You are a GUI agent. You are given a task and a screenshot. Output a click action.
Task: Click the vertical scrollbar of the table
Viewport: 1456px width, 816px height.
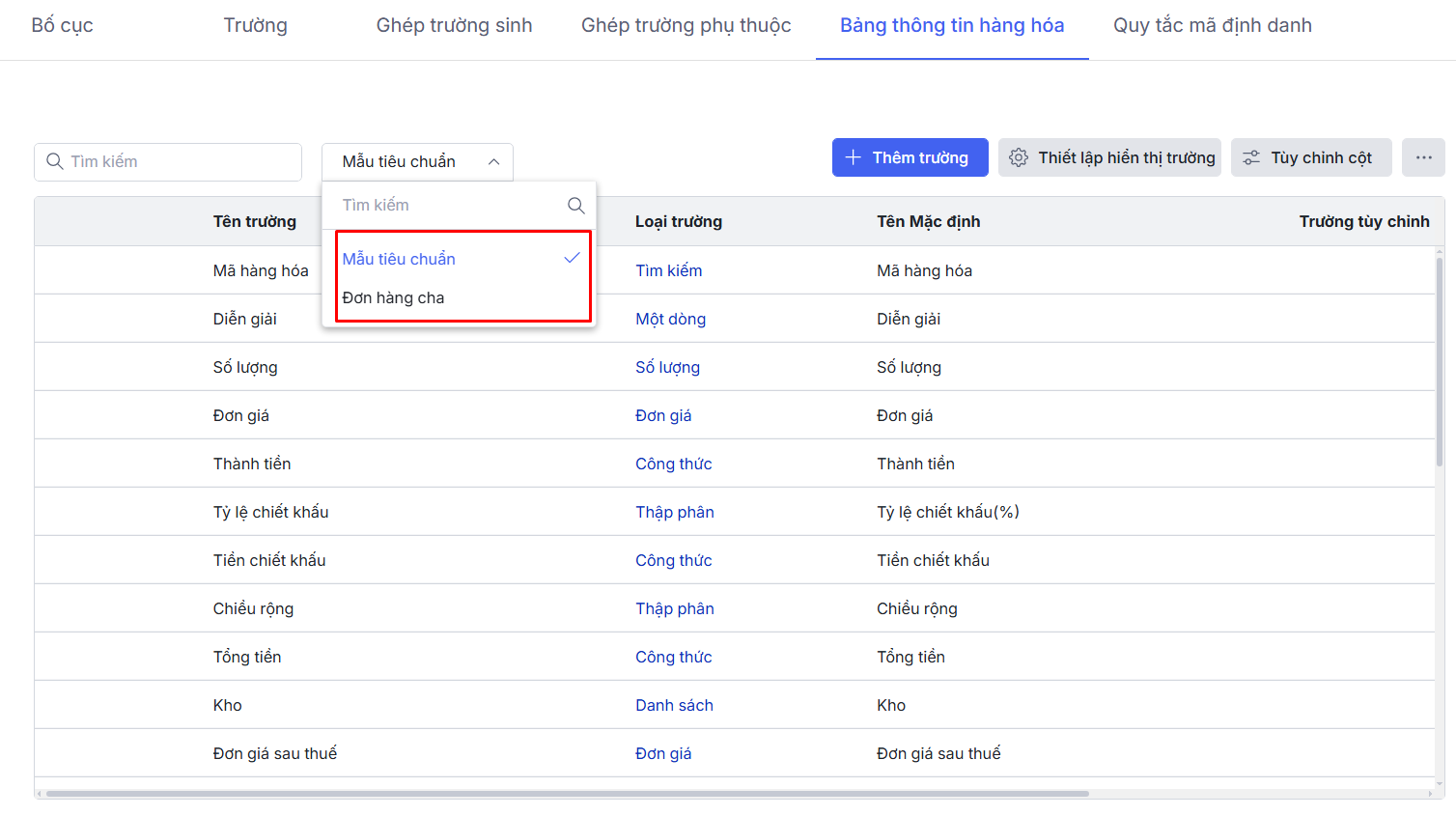pos(1439,367)
